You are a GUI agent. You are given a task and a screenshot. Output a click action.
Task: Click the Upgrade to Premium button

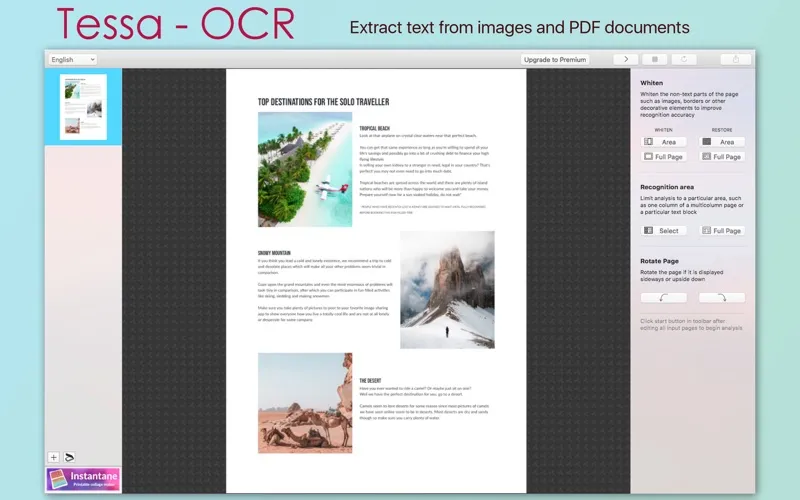tap(555, 59)
